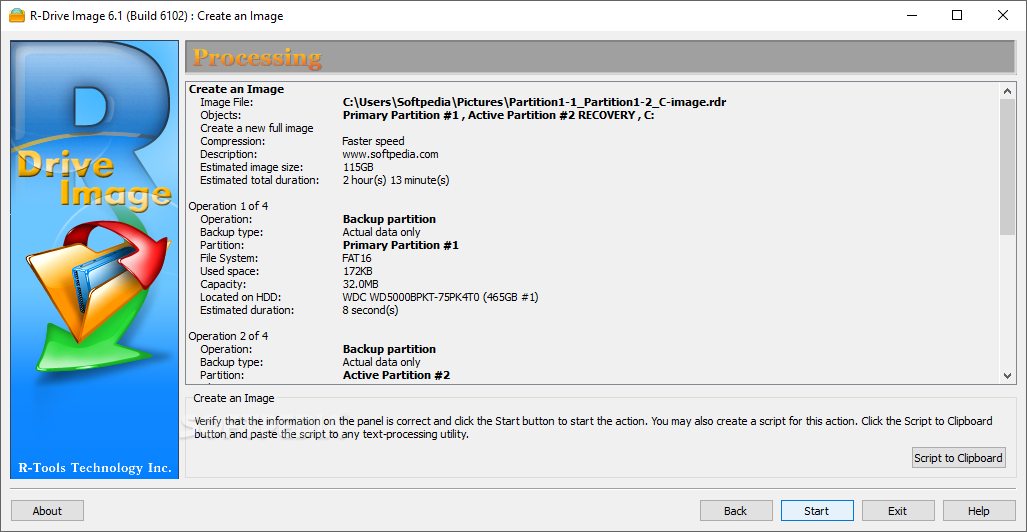This screenshot has height=532, width=1027.
Task: Click the Exit button
Action: (897, 510)
